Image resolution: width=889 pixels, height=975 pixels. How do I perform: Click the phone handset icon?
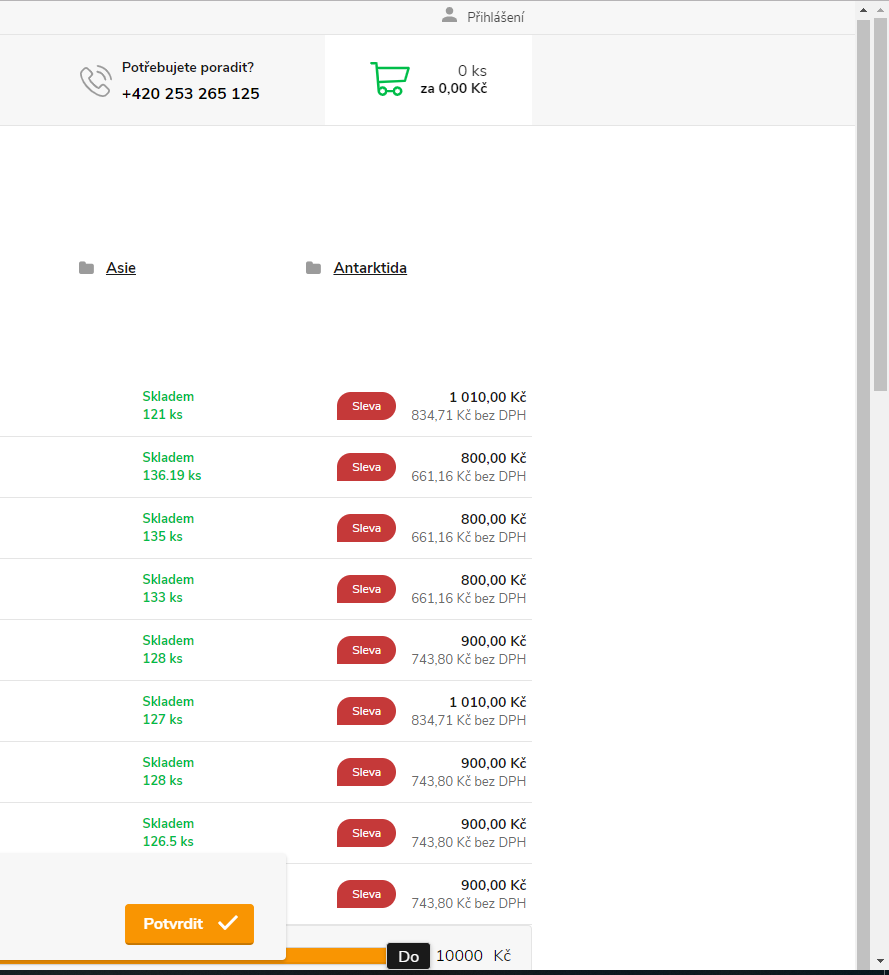coord(95,81)
